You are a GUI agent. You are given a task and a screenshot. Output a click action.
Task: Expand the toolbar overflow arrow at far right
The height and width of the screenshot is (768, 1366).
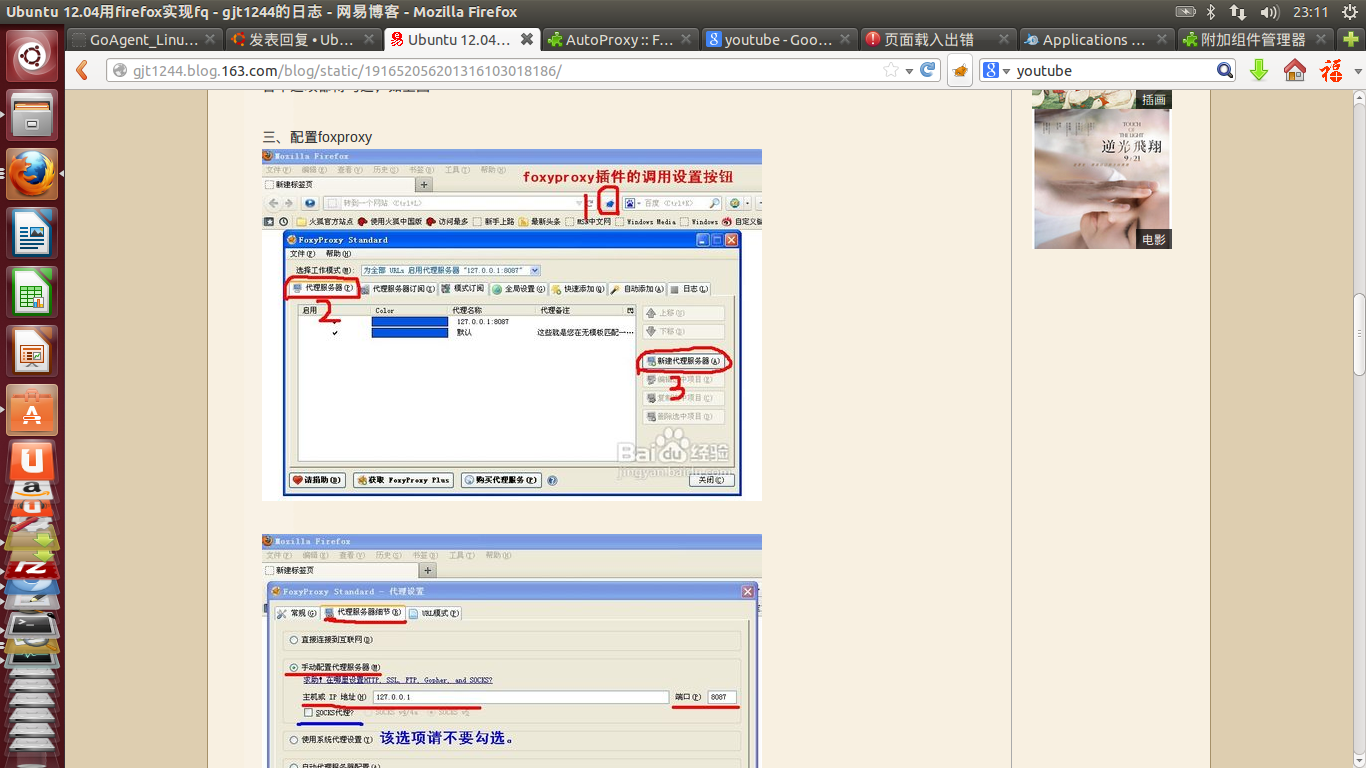(1358, 71)
